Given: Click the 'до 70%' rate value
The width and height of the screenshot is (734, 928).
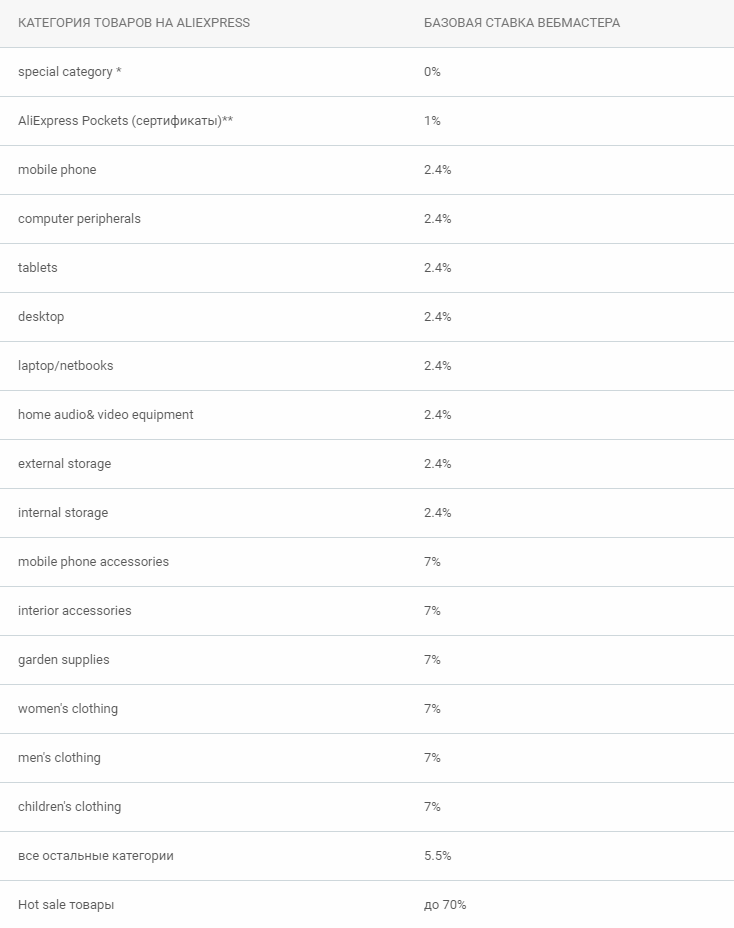Looking at the screenshot, I should click(444, 905).
